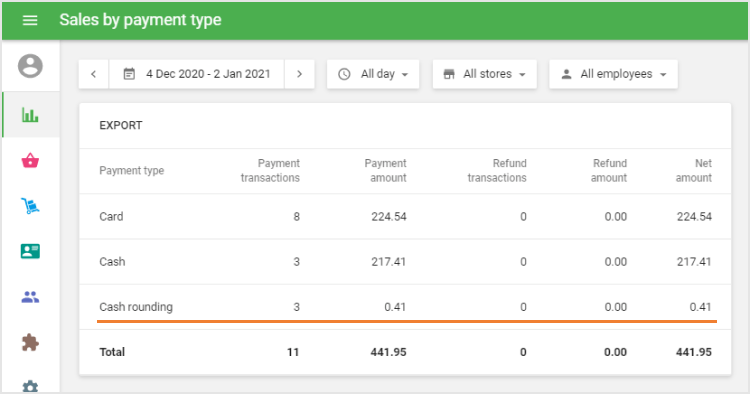Expand the All day time dropdown
750x394 pixels.
373,74
